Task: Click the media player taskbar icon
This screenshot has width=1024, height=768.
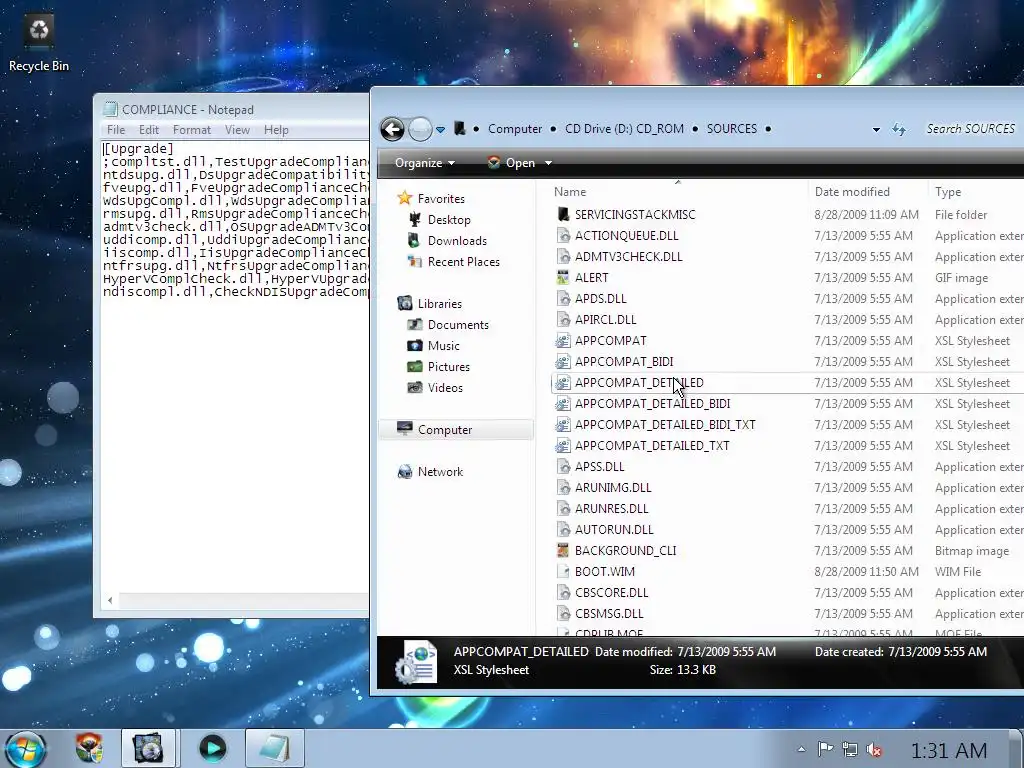Action: [212, 748]
